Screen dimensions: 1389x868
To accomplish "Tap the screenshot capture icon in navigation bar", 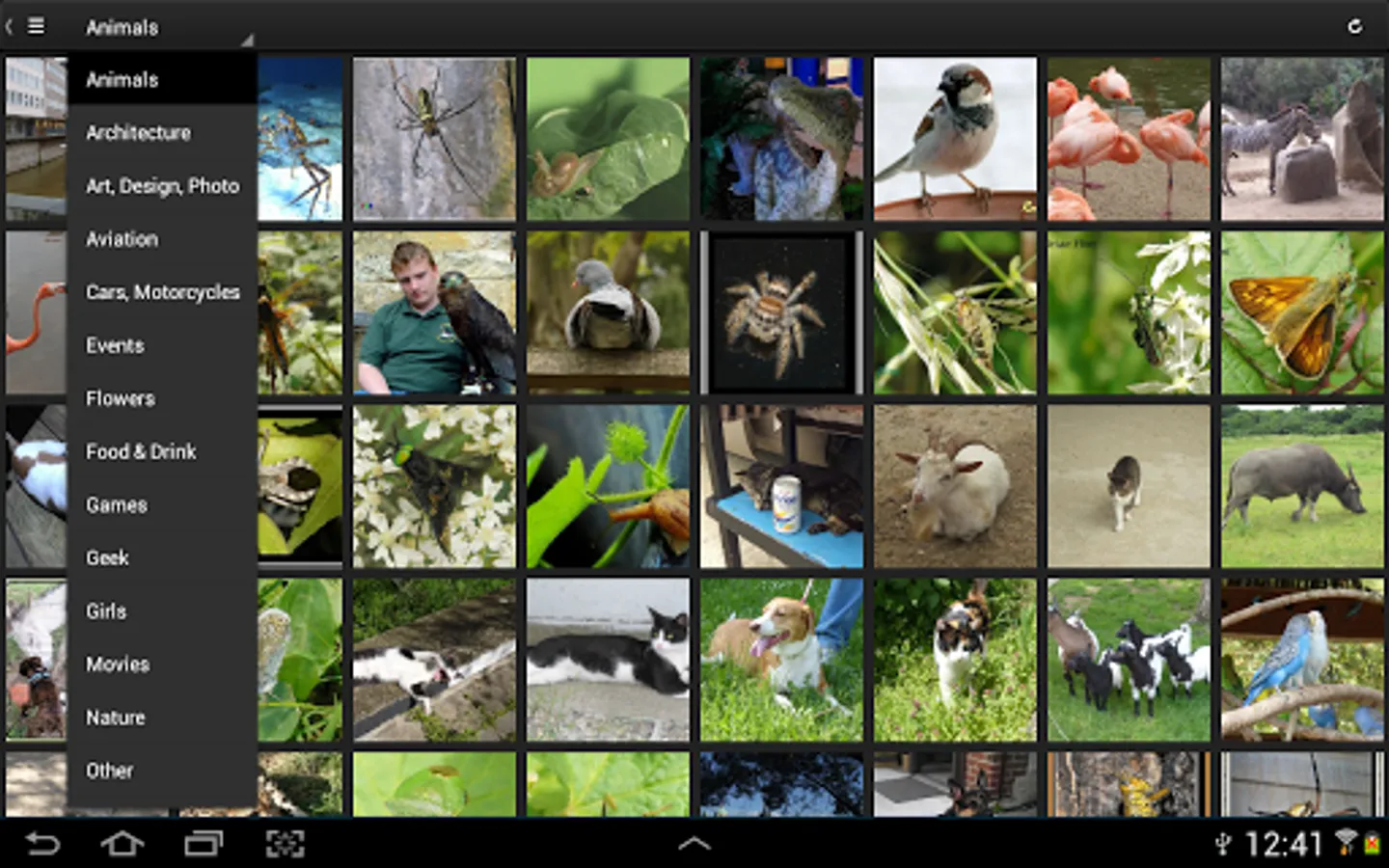I will (285, 844).
